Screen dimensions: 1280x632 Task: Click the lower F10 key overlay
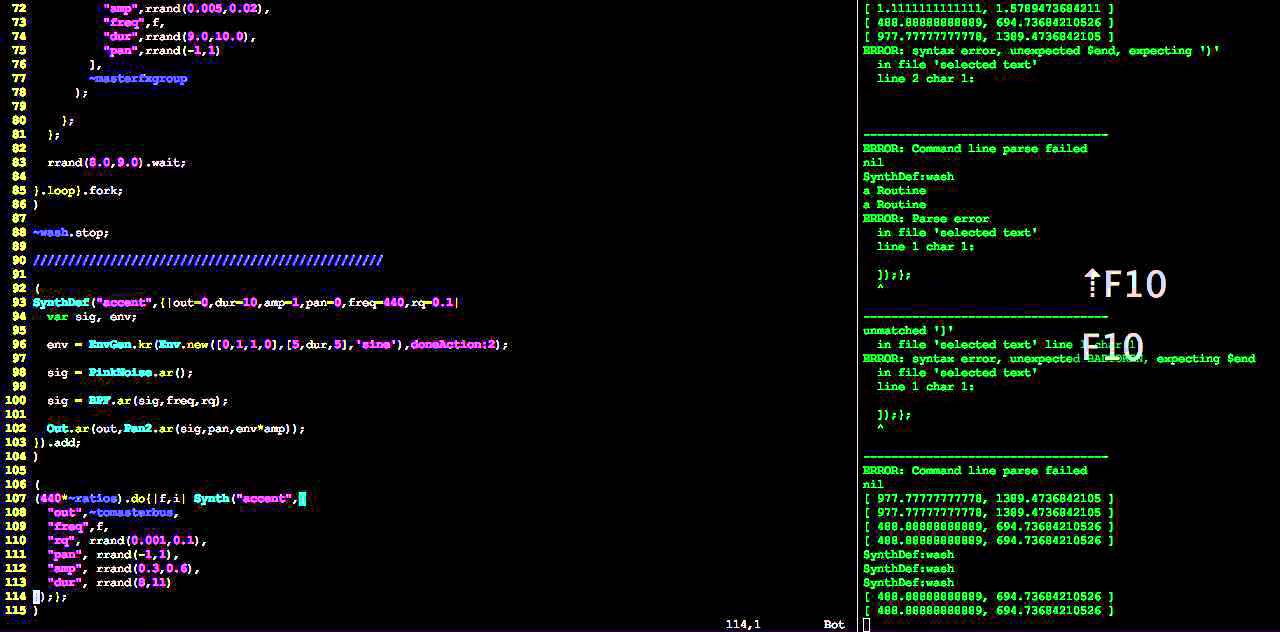pos(1112,347)
